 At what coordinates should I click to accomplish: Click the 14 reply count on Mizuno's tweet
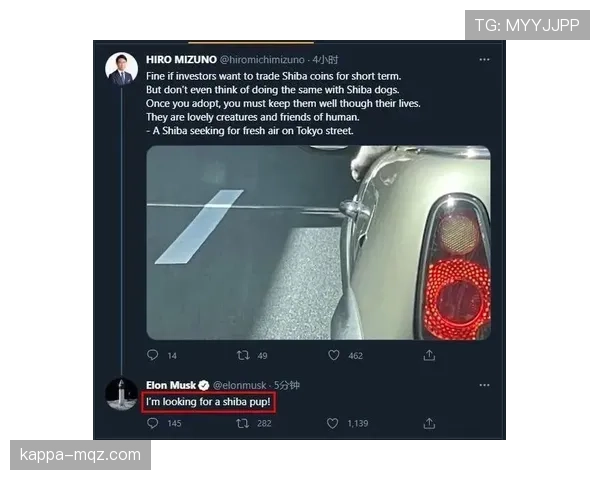click(x=172, y=356)
